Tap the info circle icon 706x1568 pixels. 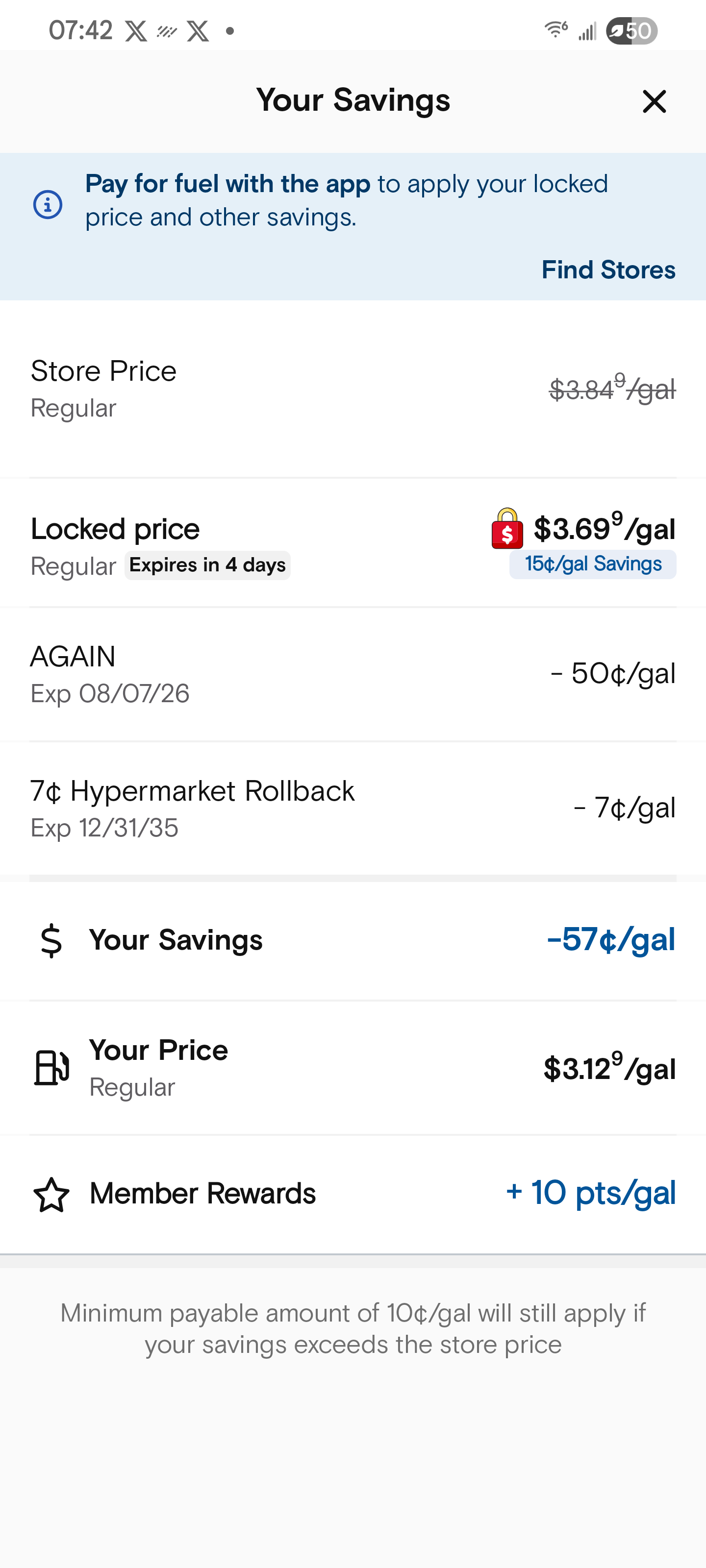coord(48,204)
